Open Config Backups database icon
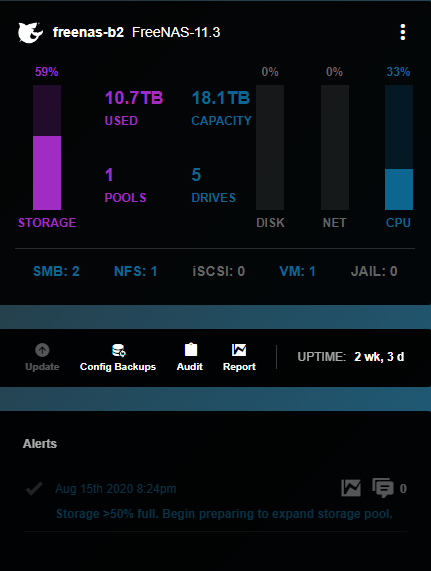The width and height of the screenshot is (431, 571). pyautogui.click(x=119, y=350)
